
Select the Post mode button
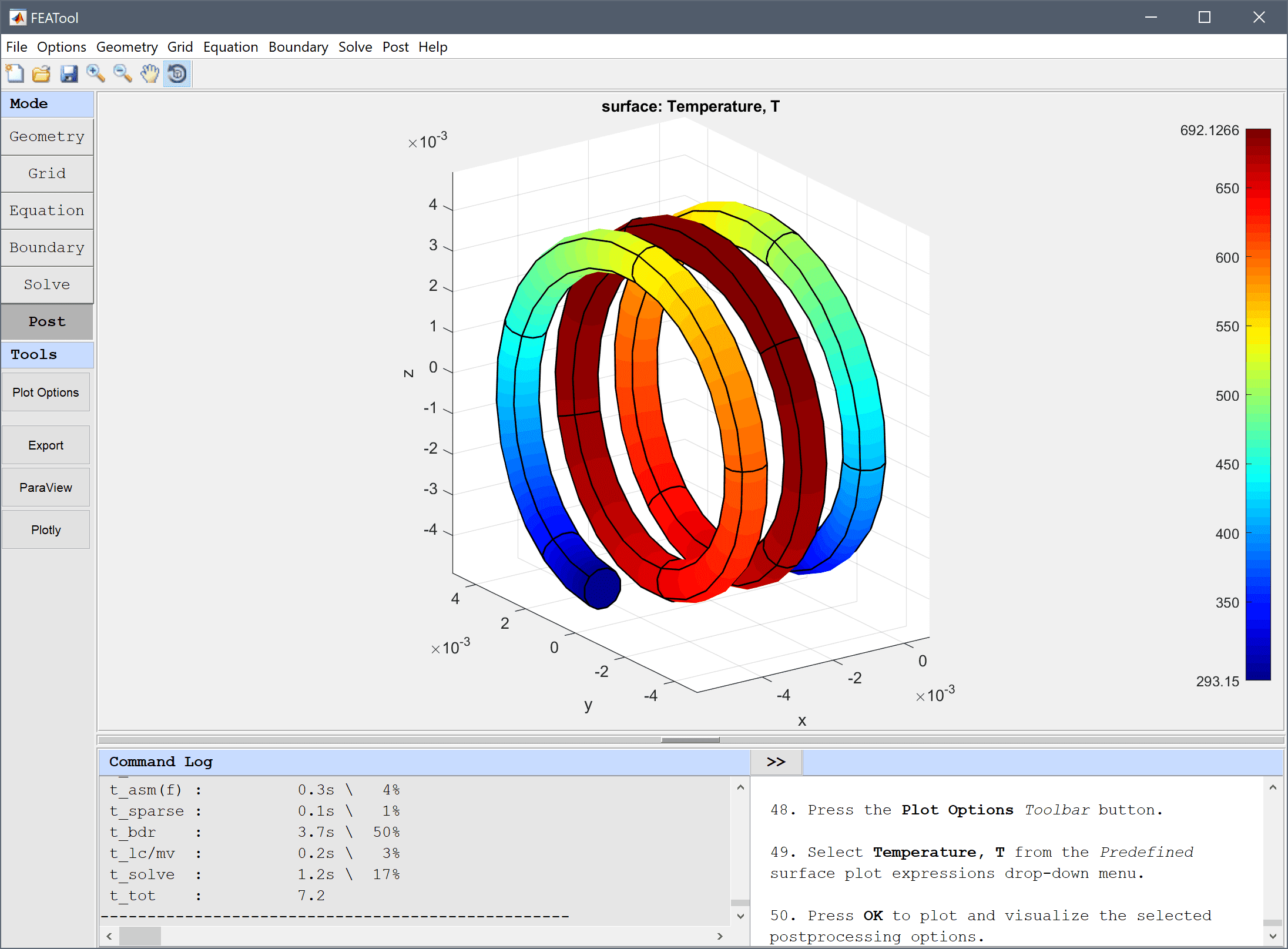47,321
